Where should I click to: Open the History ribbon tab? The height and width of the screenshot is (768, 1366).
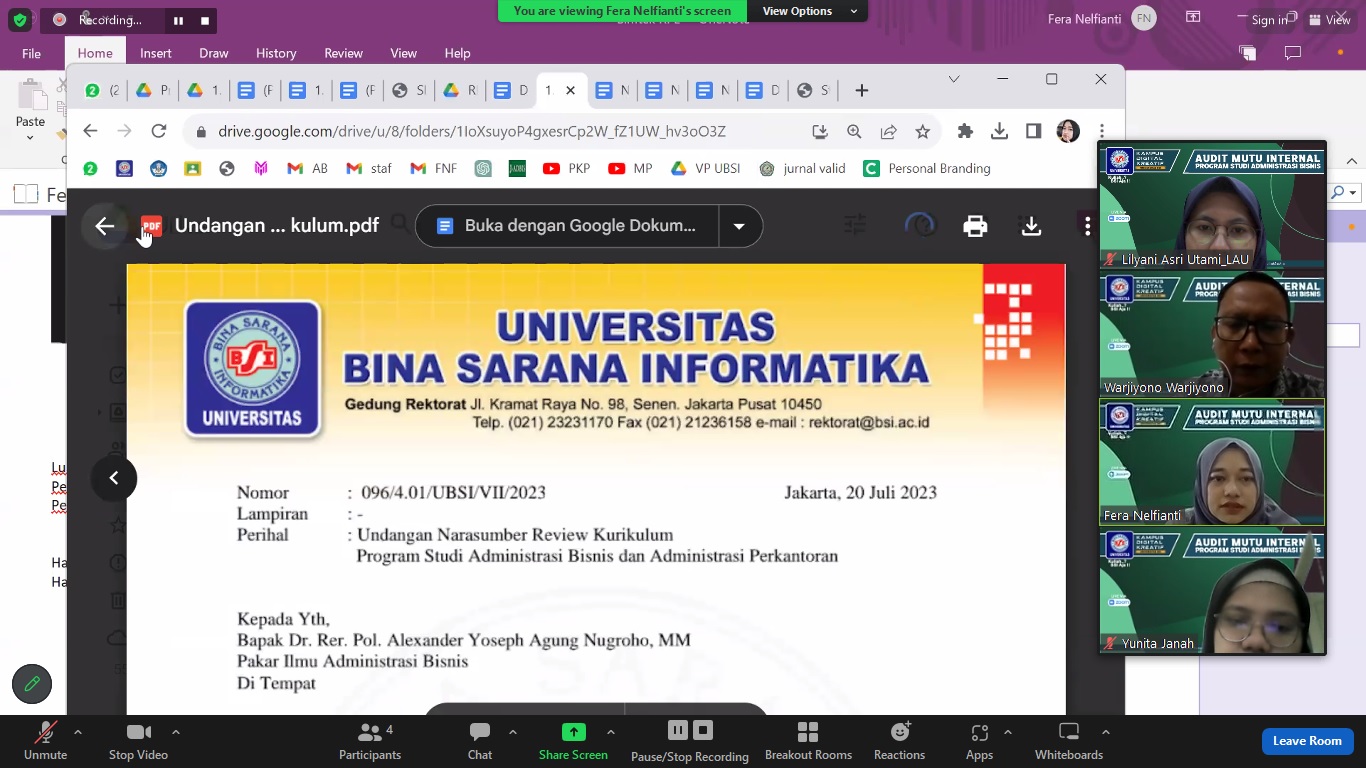pyautogui.click(x=276, y=53)
